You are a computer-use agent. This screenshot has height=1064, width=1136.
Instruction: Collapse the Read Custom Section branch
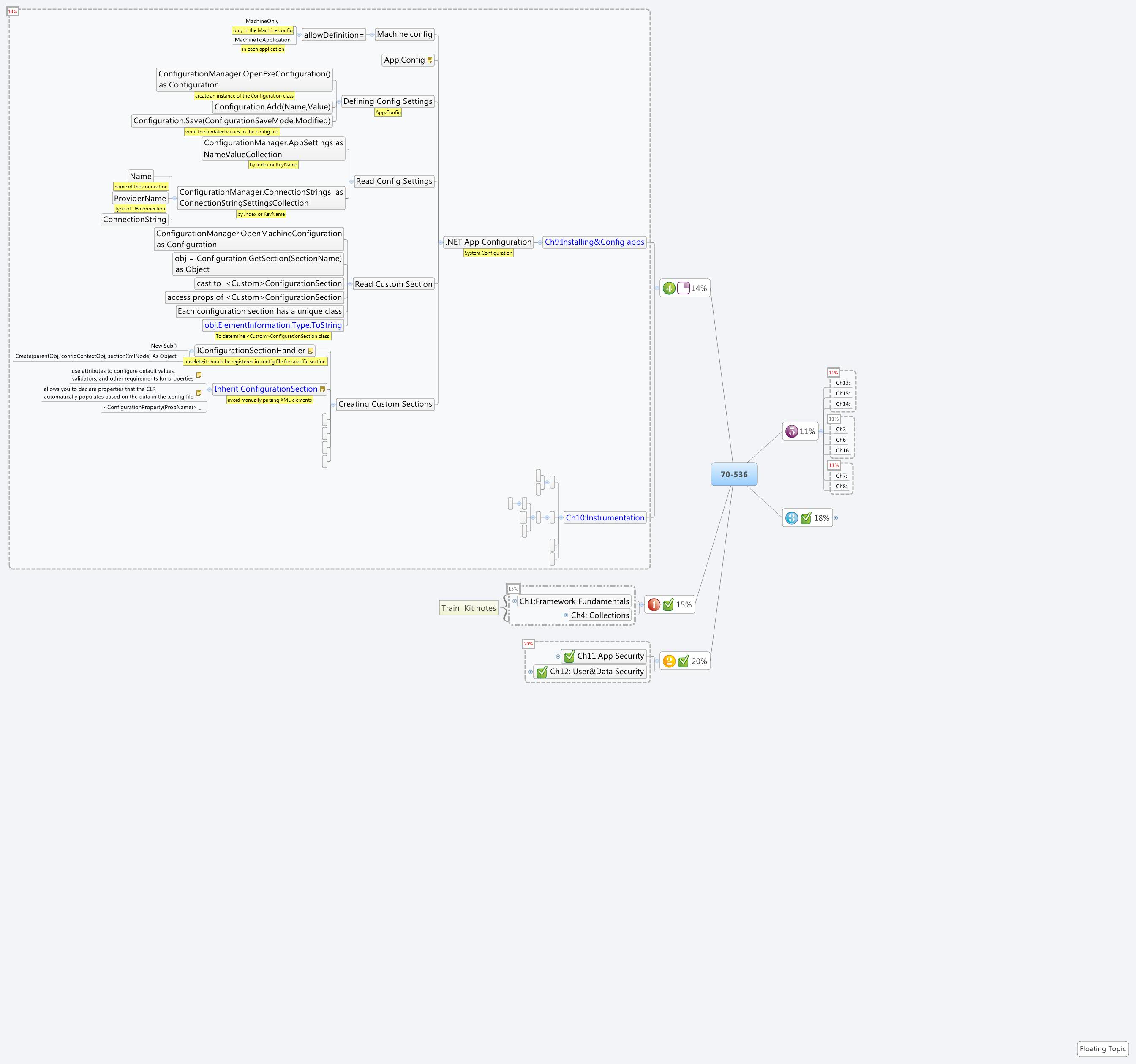point(350,284)
